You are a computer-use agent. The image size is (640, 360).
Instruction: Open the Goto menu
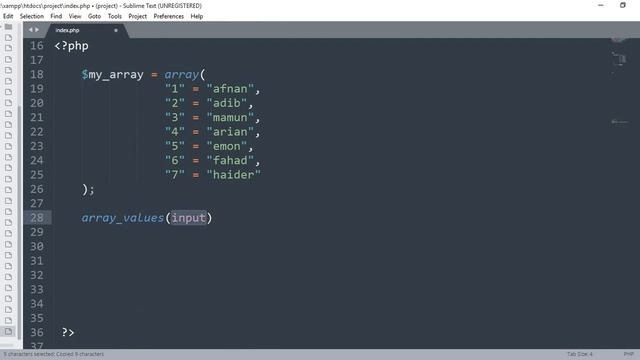(x=94, y=16)
